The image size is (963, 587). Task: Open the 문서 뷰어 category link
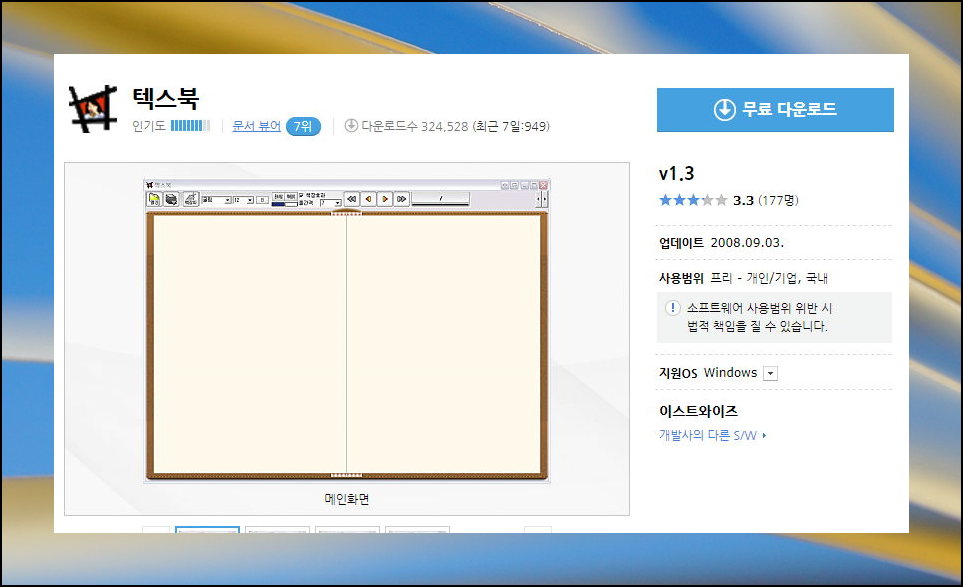(256, 126)
